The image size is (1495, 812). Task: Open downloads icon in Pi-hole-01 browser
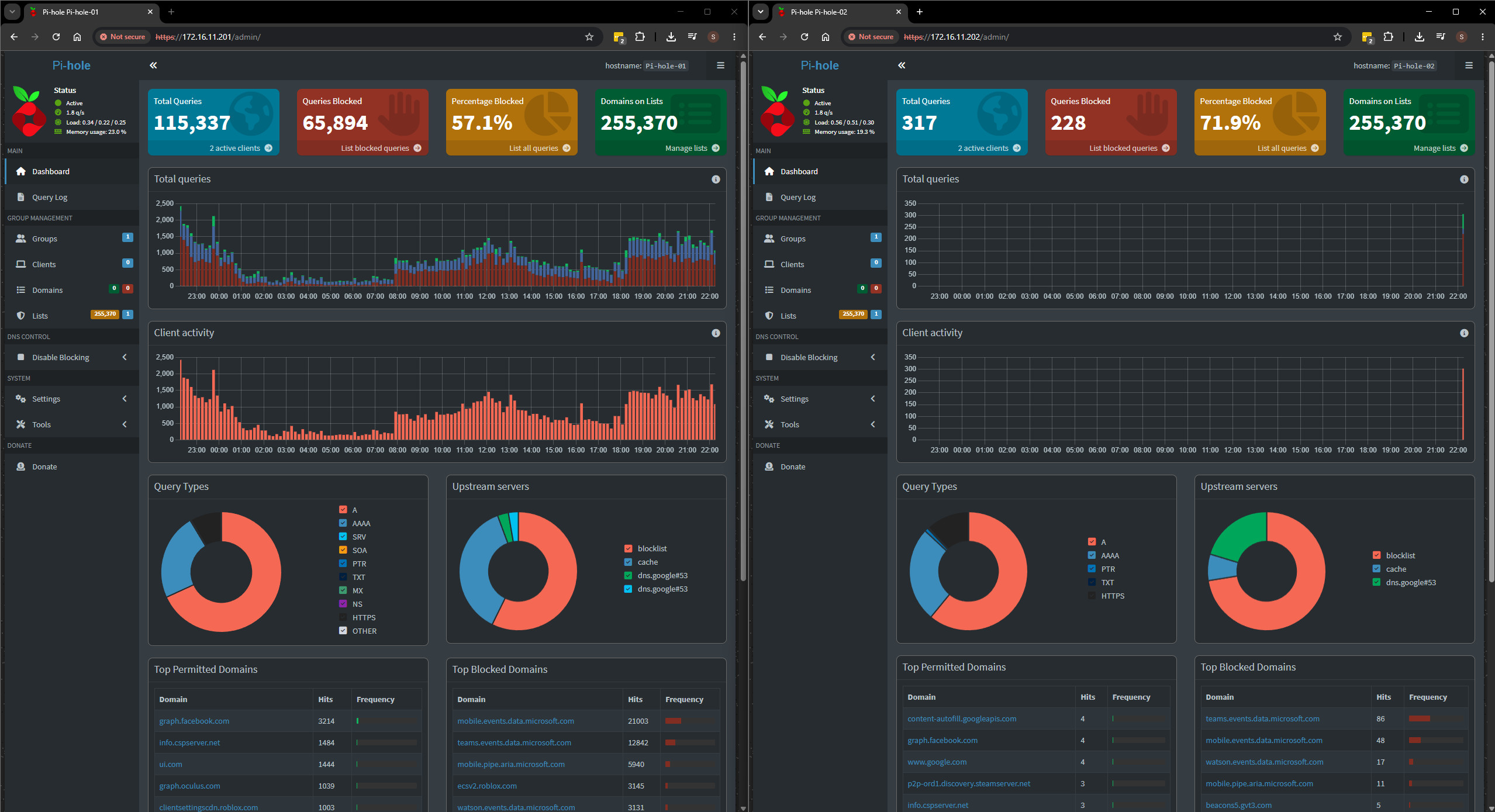(671, 37)
